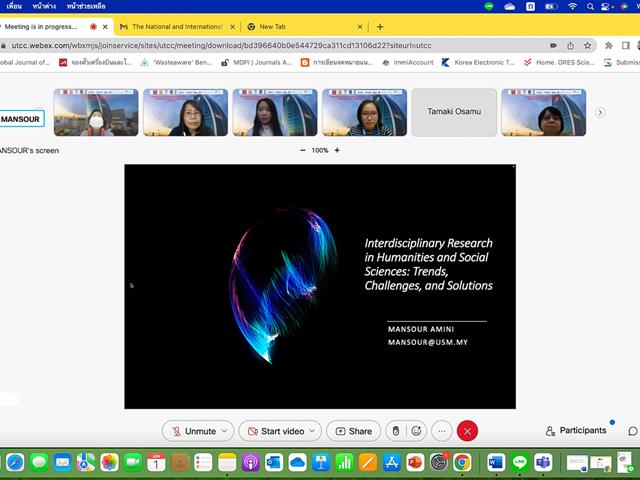The height and width of the screenshot is (480, 640).
Task: Select the MANSOUR participant tile
Action: [x=21, y=119]
